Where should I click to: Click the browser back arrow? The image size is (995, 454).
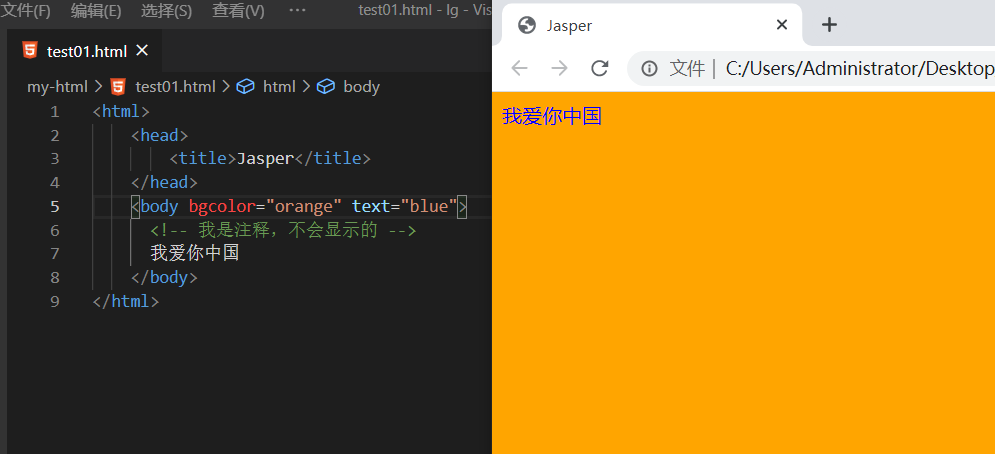click(x=519, y=68)
